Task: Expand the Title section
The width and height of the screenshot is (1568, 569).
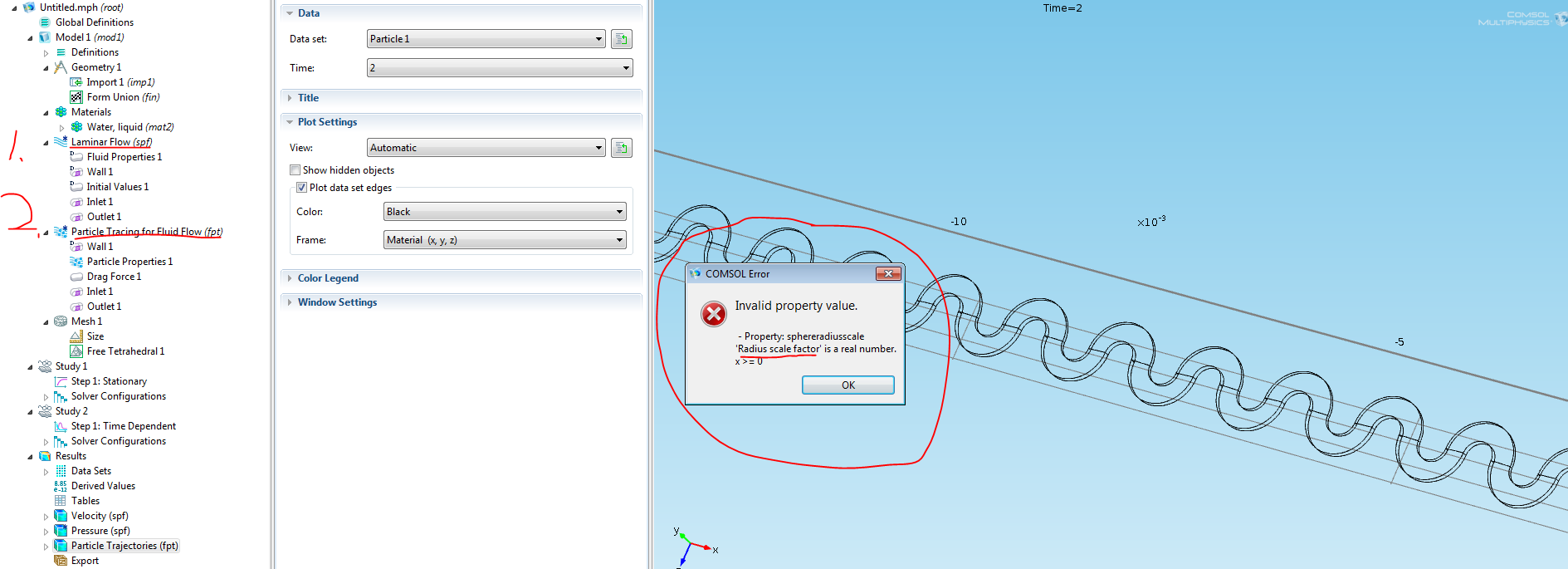Action: coord(308,98)
